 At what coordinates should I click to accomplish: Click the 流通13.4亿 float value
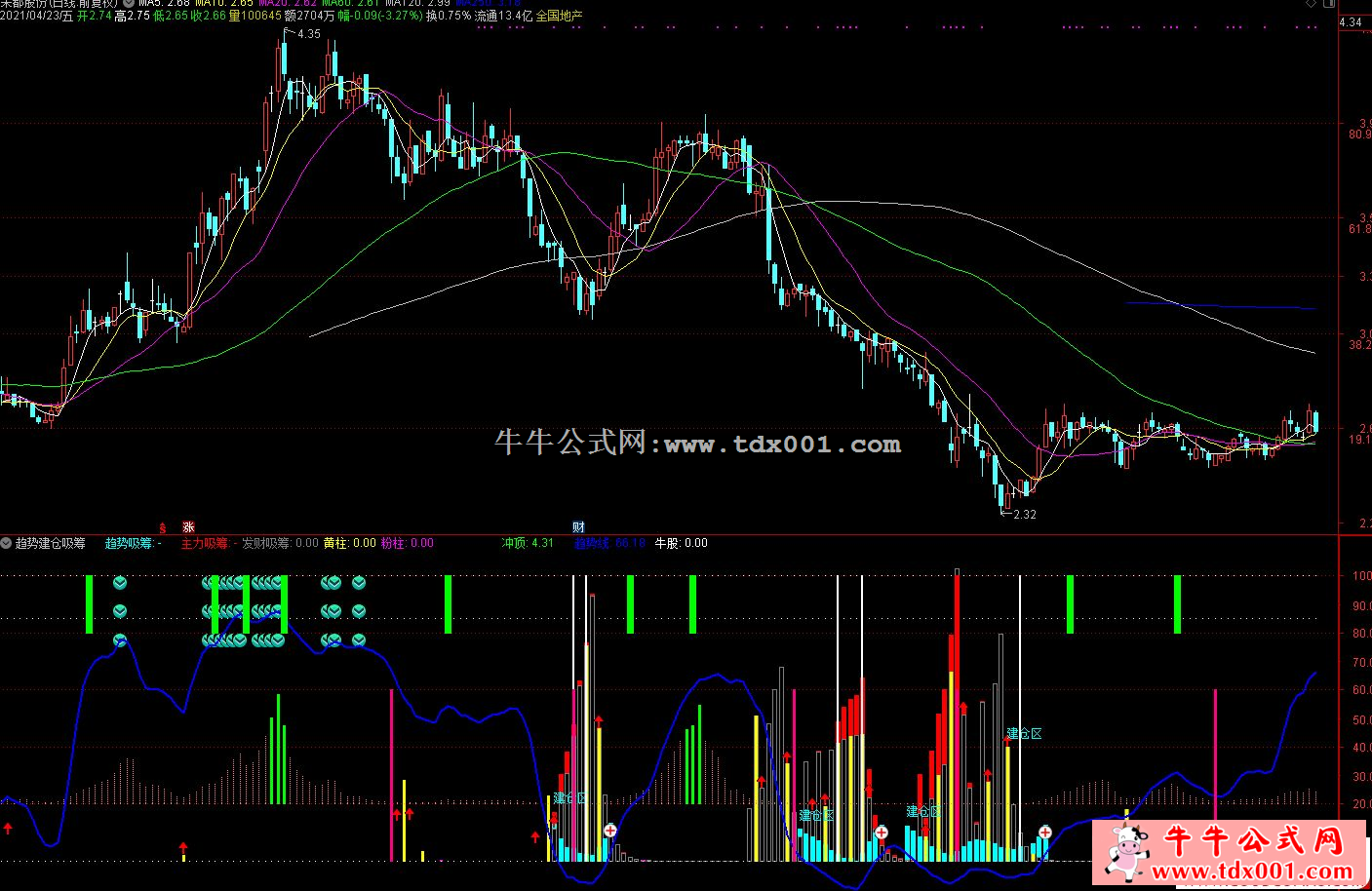click(504, 16)
